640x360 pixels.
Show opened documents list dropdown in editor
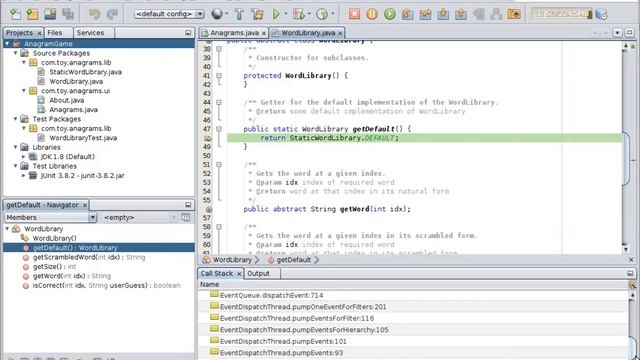(617, 33)
